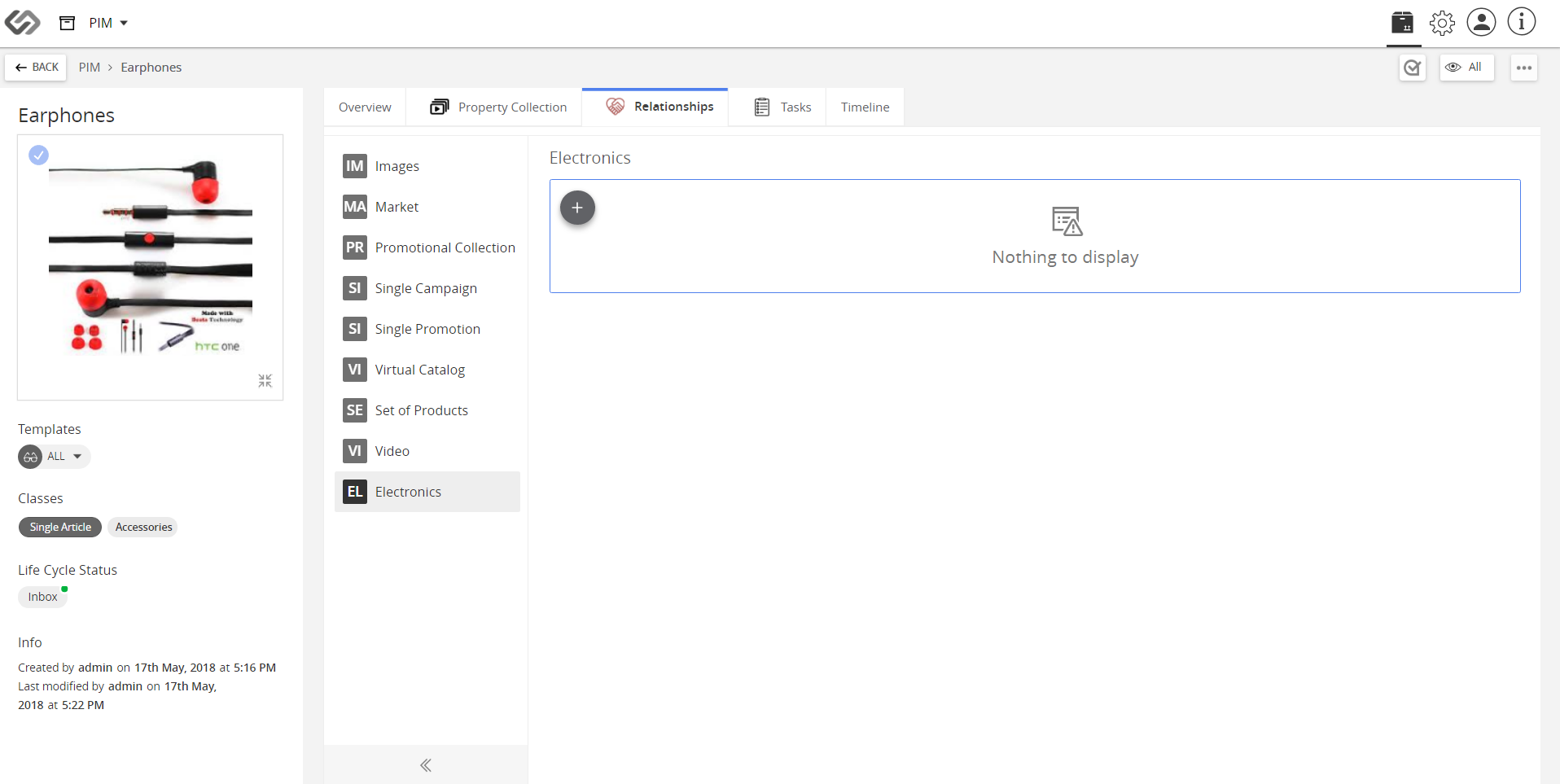Collapse the relationships sidebar with double chevron

(x=426, y=765)
